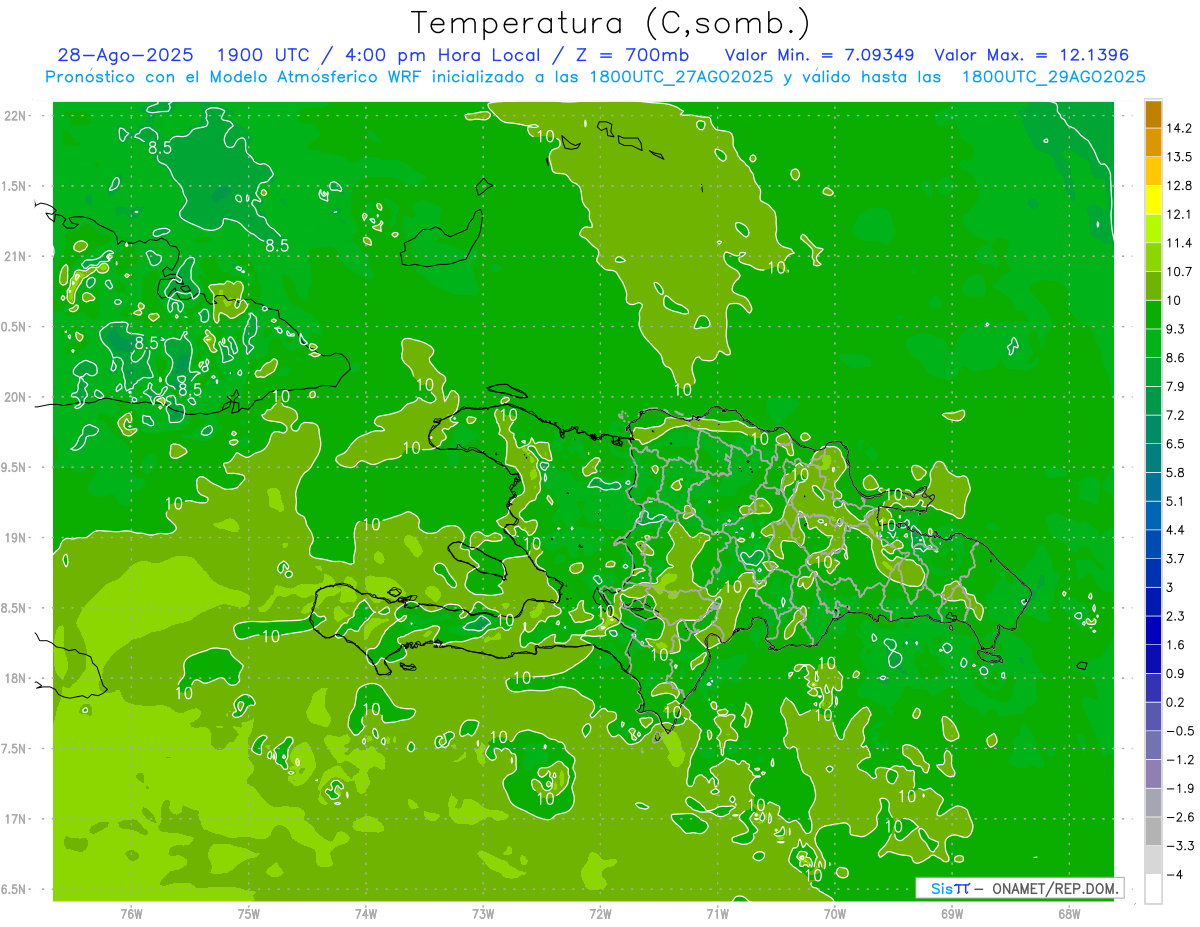Screen dimensions: 1200x927
Task: Click the yellow swatch between 12.8 and 12.1
Action: pyautogui.click(x=1153, y=200)
